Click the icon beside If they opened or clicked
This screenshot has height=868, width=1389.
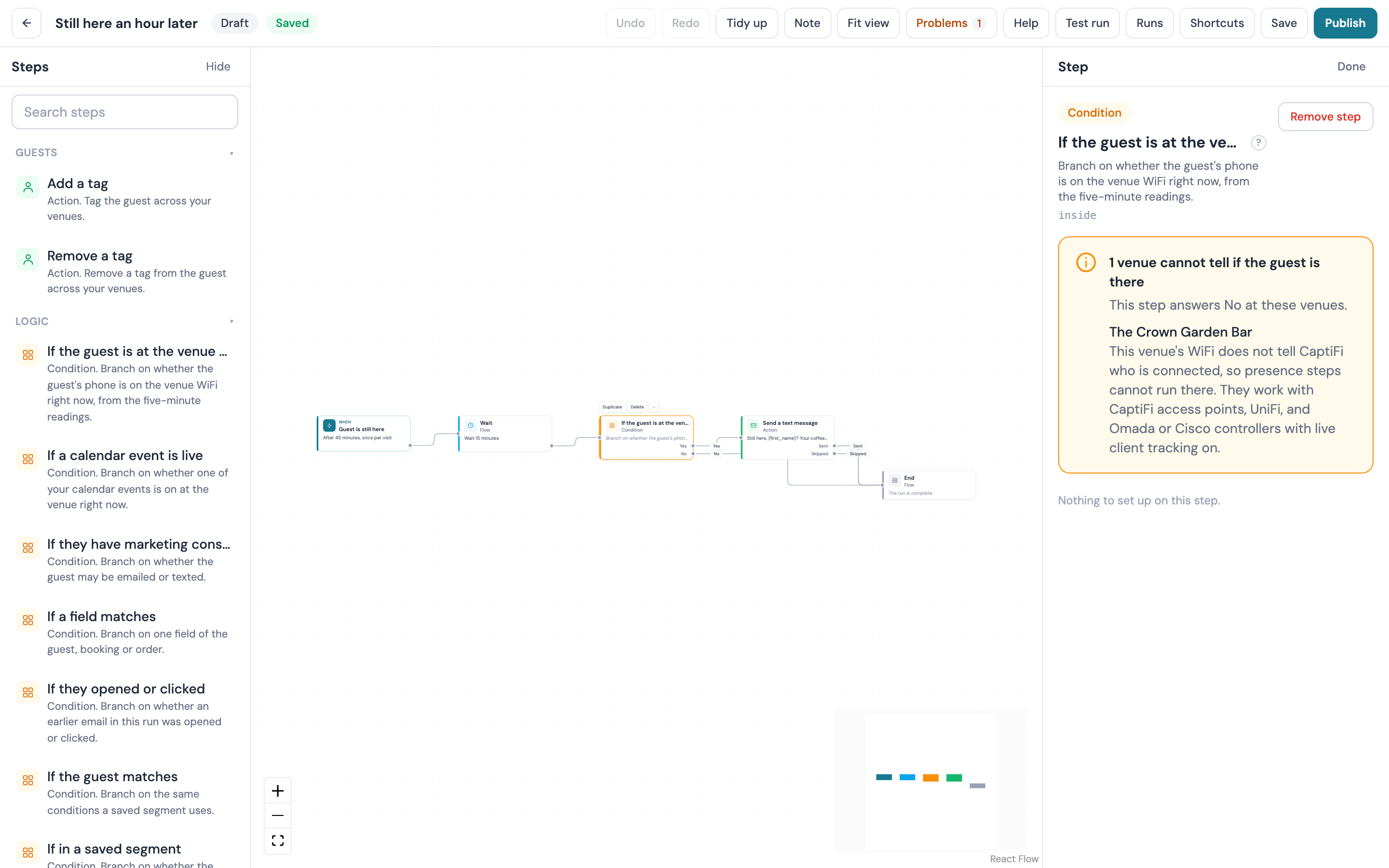(27, 692)
